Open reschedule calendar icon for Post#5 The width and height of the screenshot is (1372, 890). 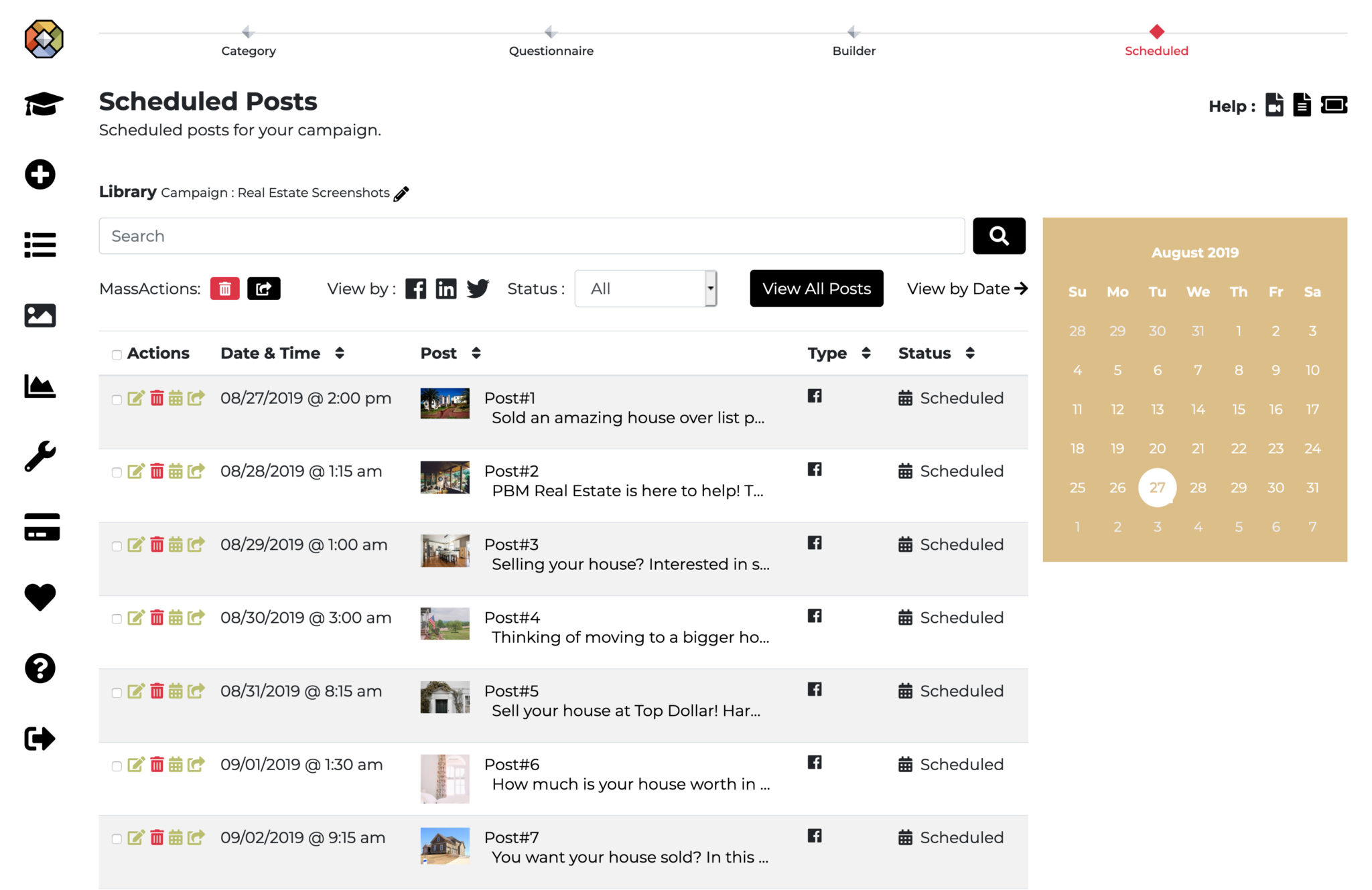pos(176,691)
